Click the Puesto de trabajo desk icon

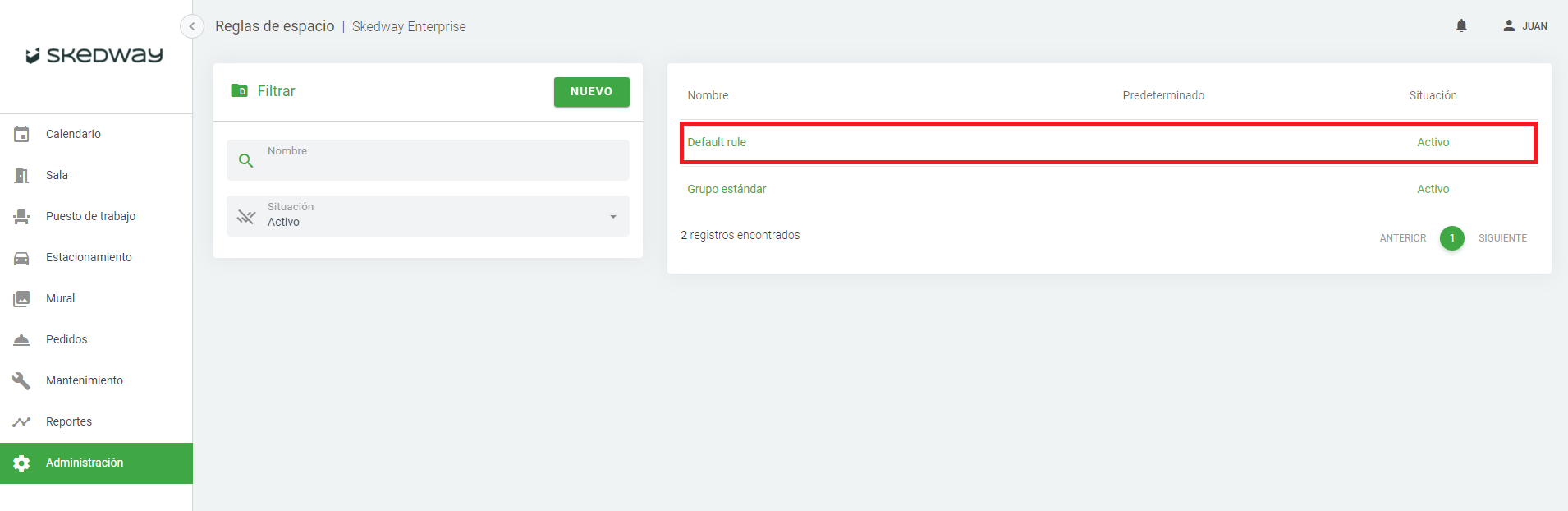[21, 216]
